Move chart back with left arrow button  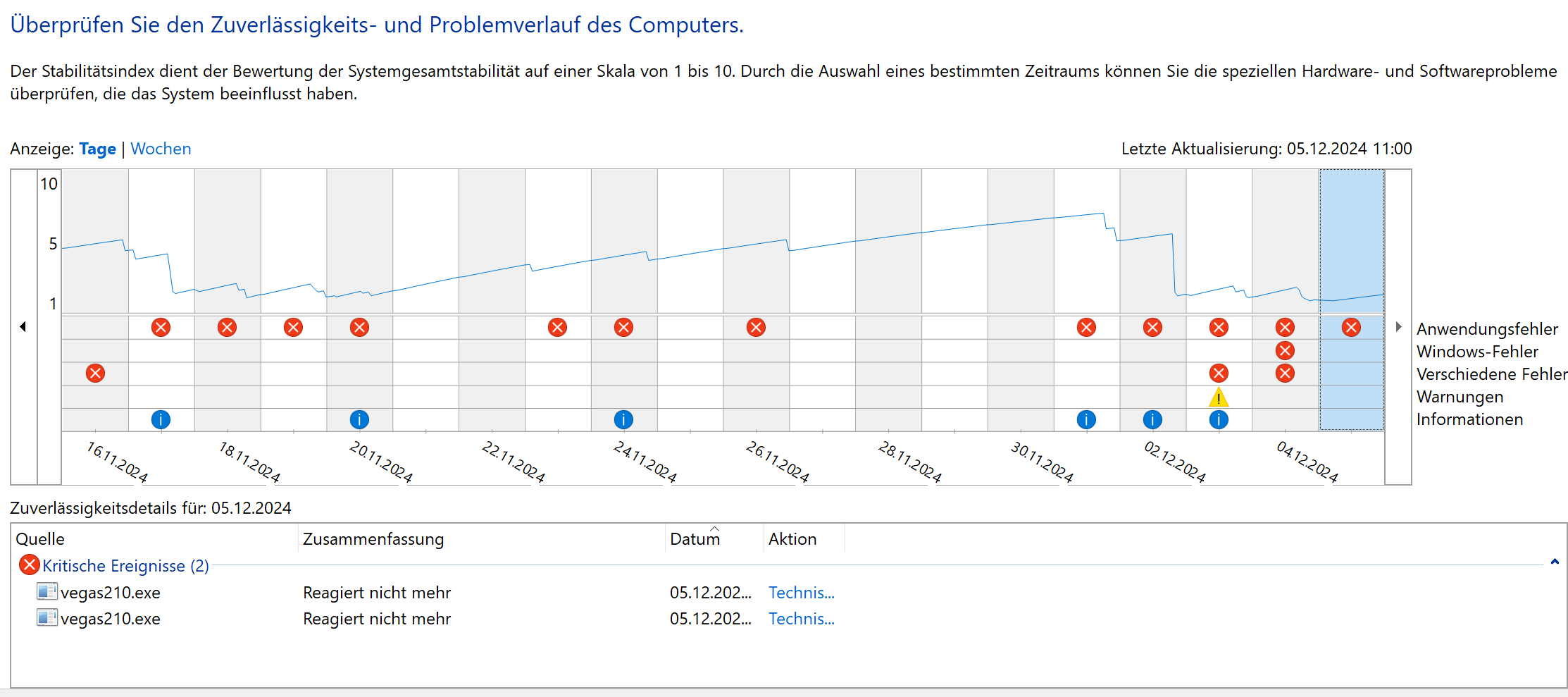23,326
